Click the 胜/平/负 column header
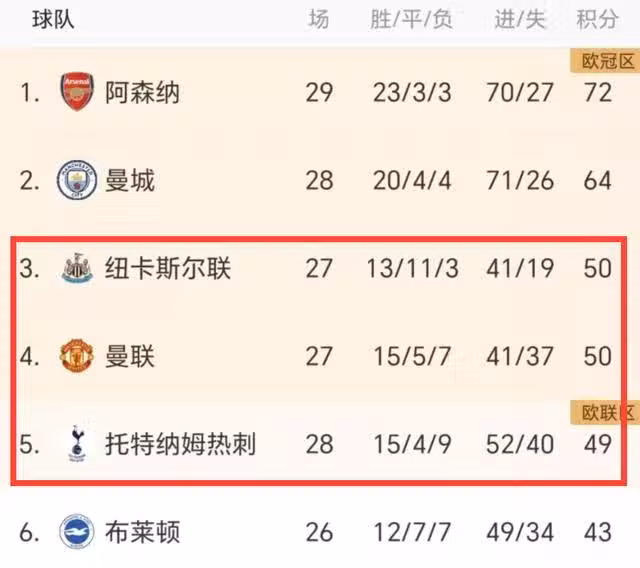Screen dimensions: 640x568 coord(411,19)
